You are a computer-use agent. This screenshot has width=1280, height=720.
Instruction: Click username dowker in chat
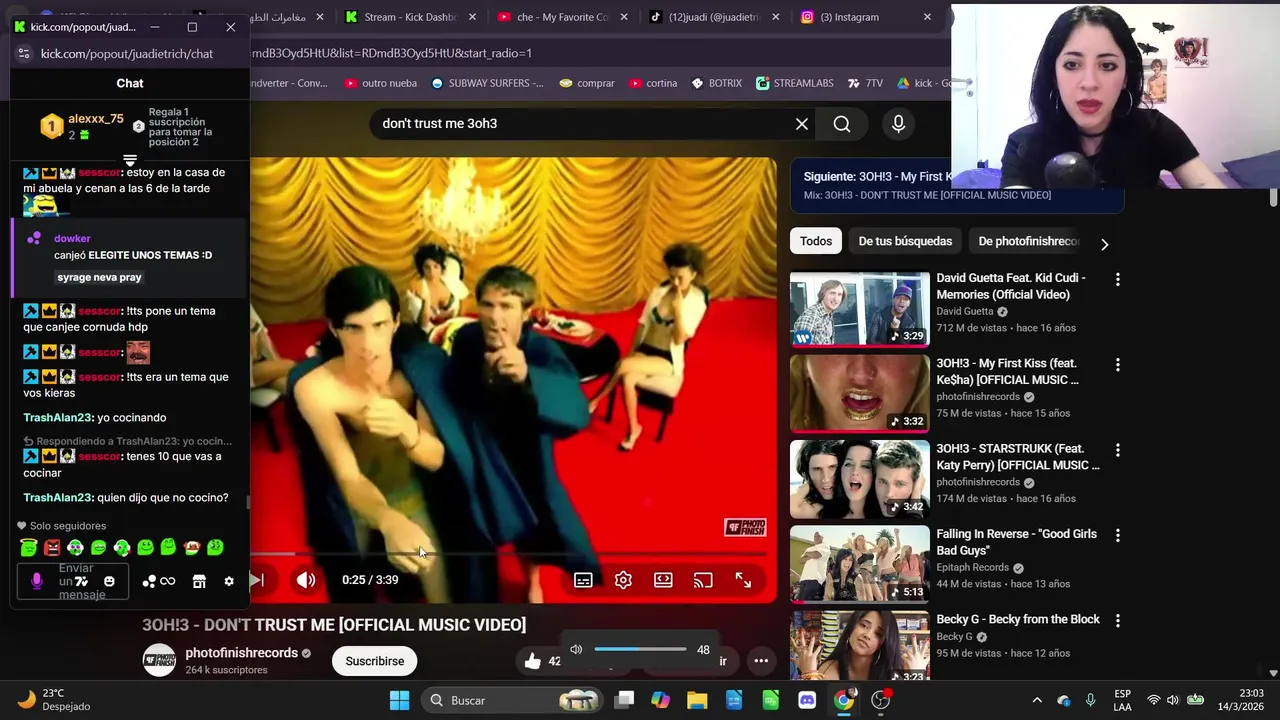[x=72, y=239]
